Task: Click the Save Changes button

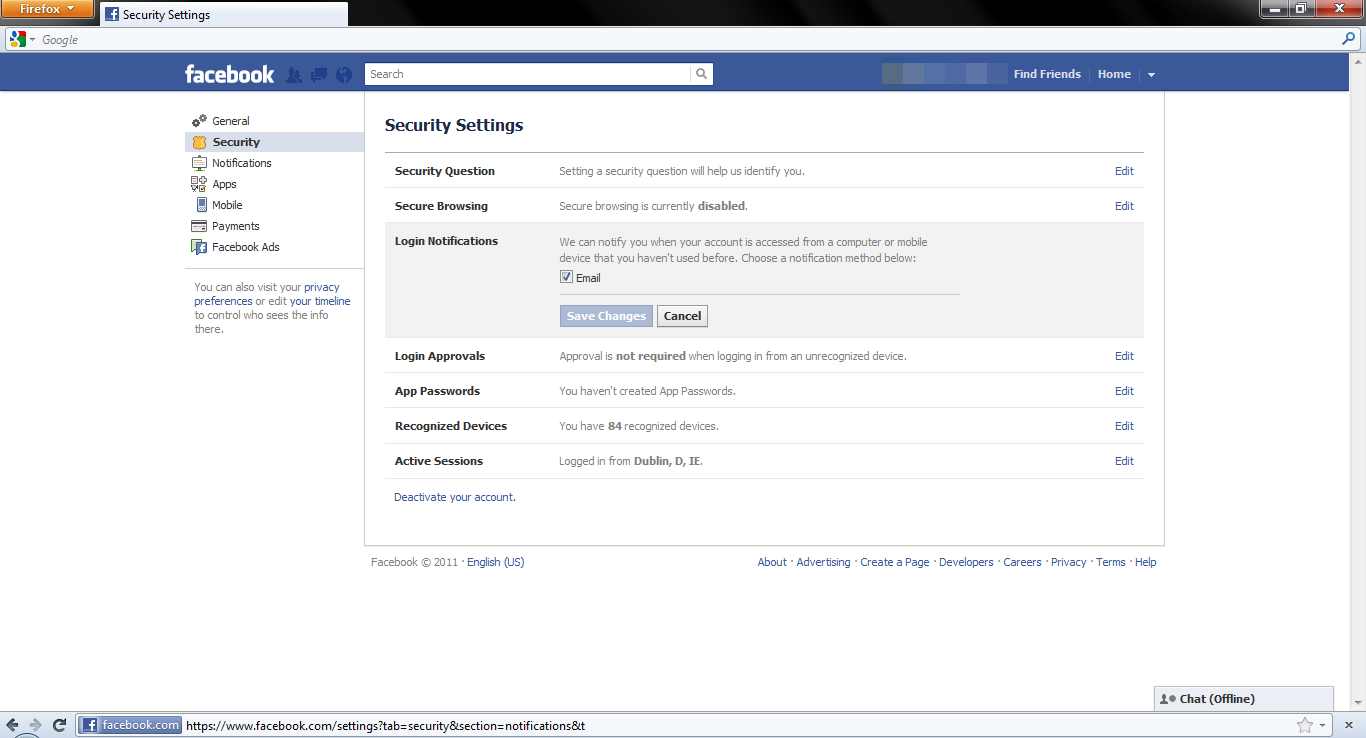Action: 606,316
